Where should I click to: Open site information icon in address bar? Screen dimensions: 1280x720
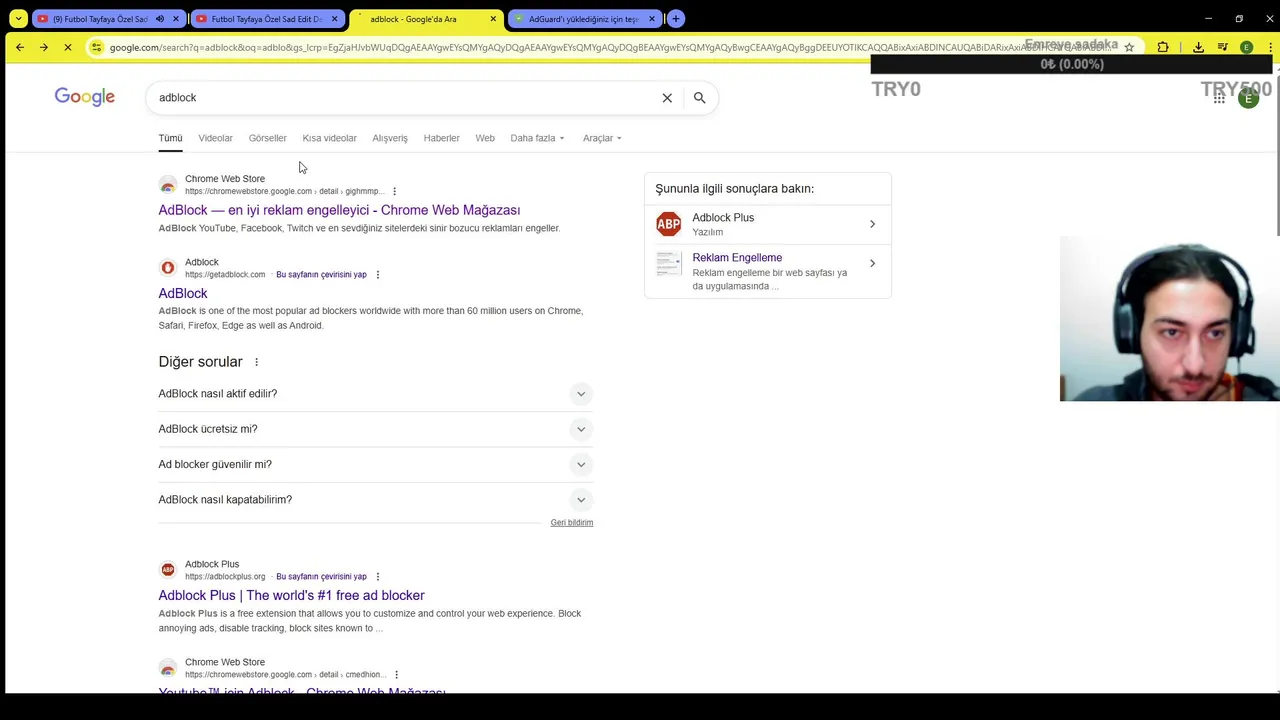pyautogui.click(x=96, y=47)
